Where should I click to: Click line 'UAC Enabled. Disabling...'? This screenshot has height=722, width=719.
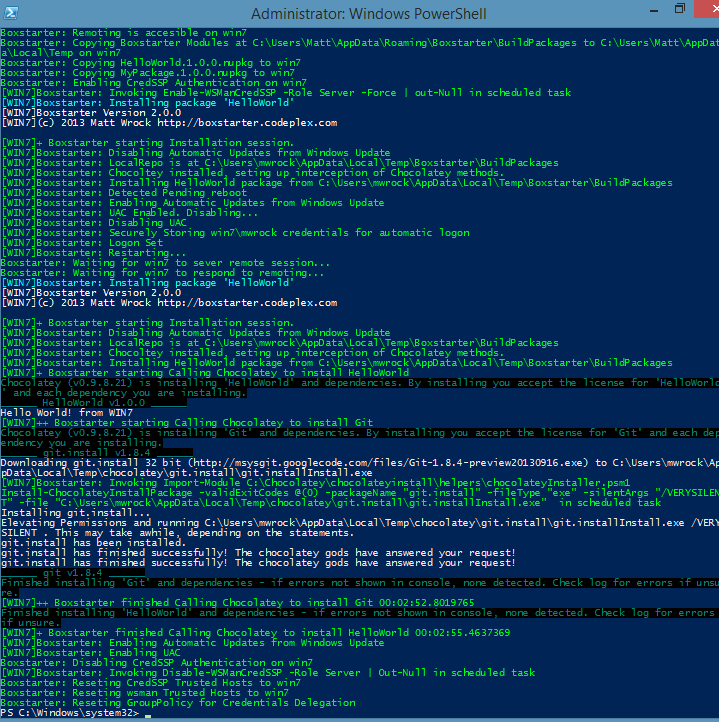[130, 213]
